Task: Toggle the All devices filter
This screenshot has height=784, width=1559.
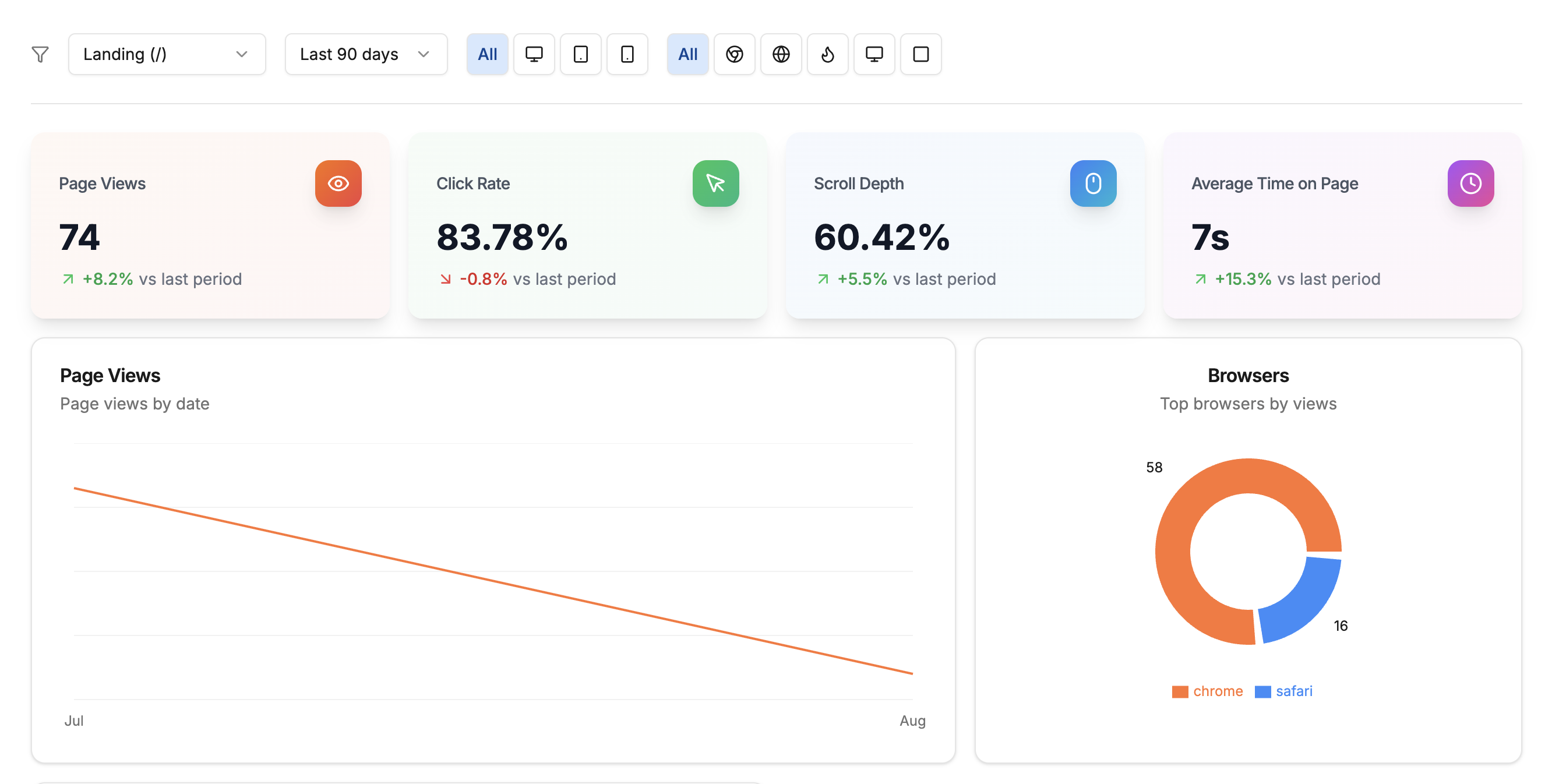Action: pyautogui.click(x=487, y=54)
